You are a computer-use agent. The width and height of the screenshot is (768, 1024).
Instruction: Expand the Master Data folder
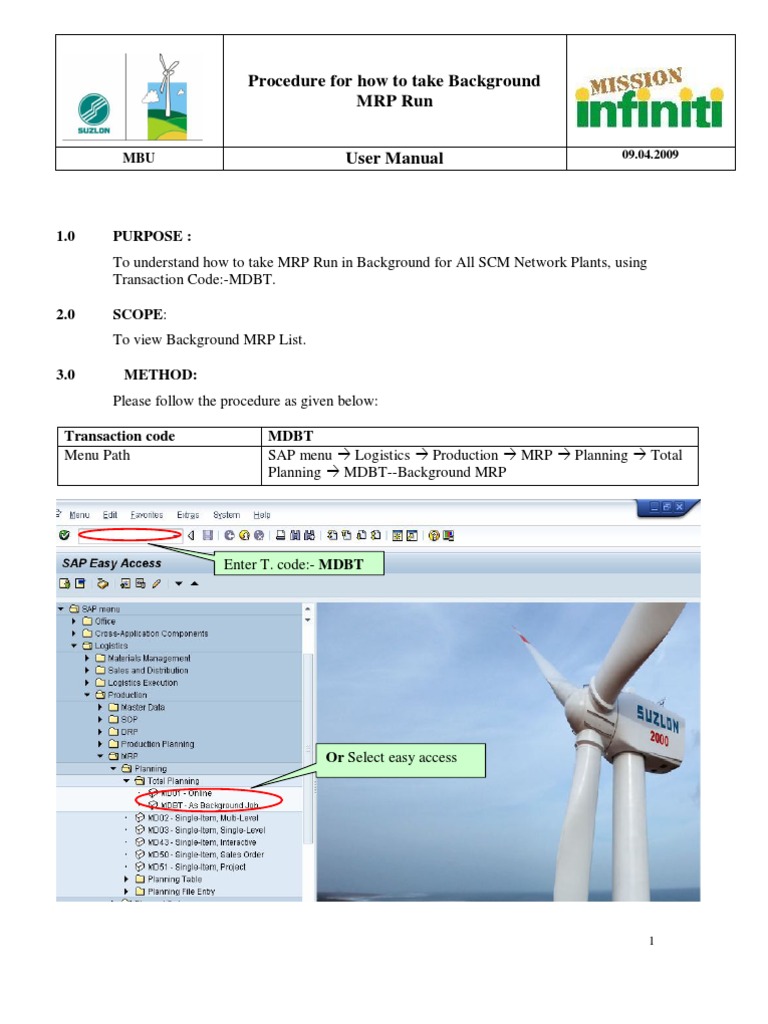(x=100, y=707)
